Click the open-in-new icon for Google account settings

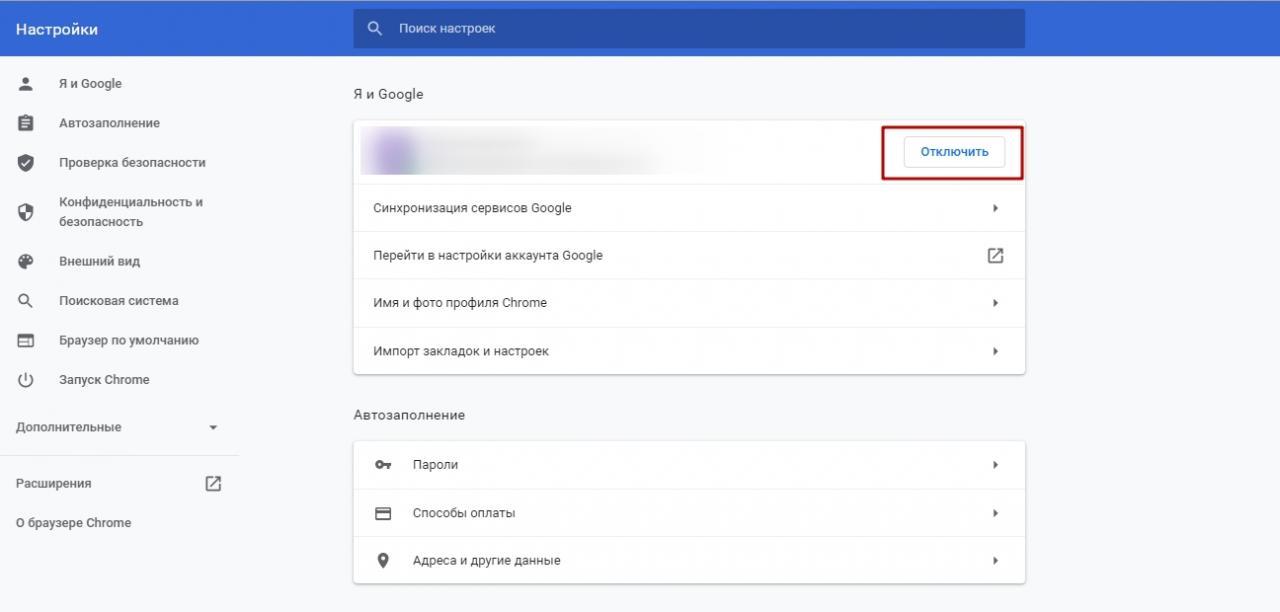(995, 255)
